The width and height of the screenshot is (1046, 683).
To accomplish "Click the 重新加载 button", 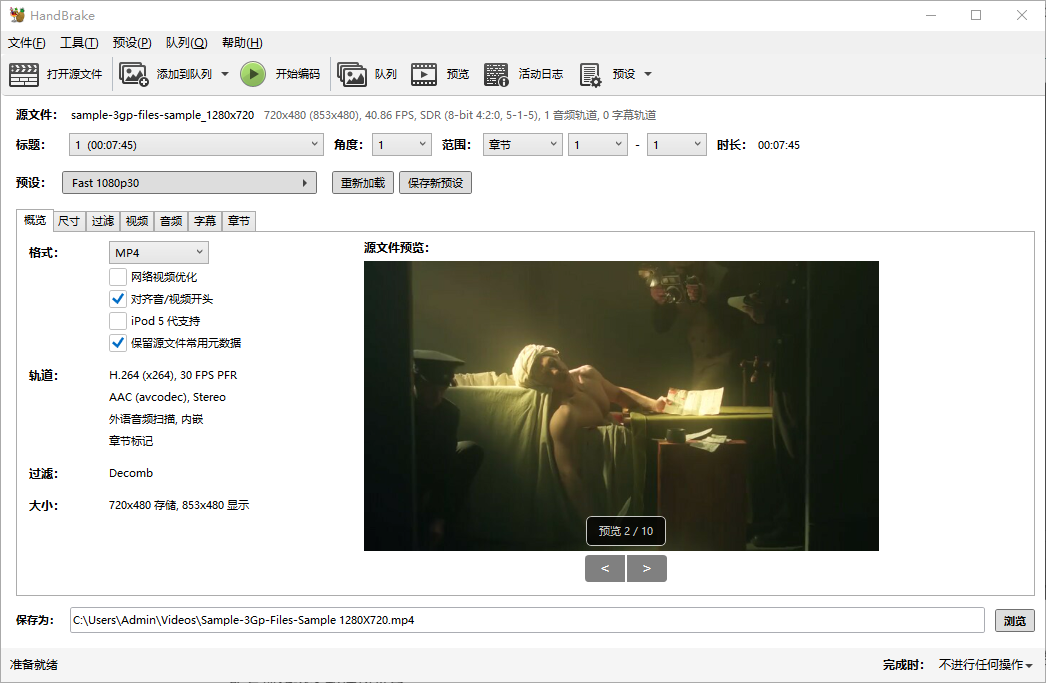I will click(363, 183).
